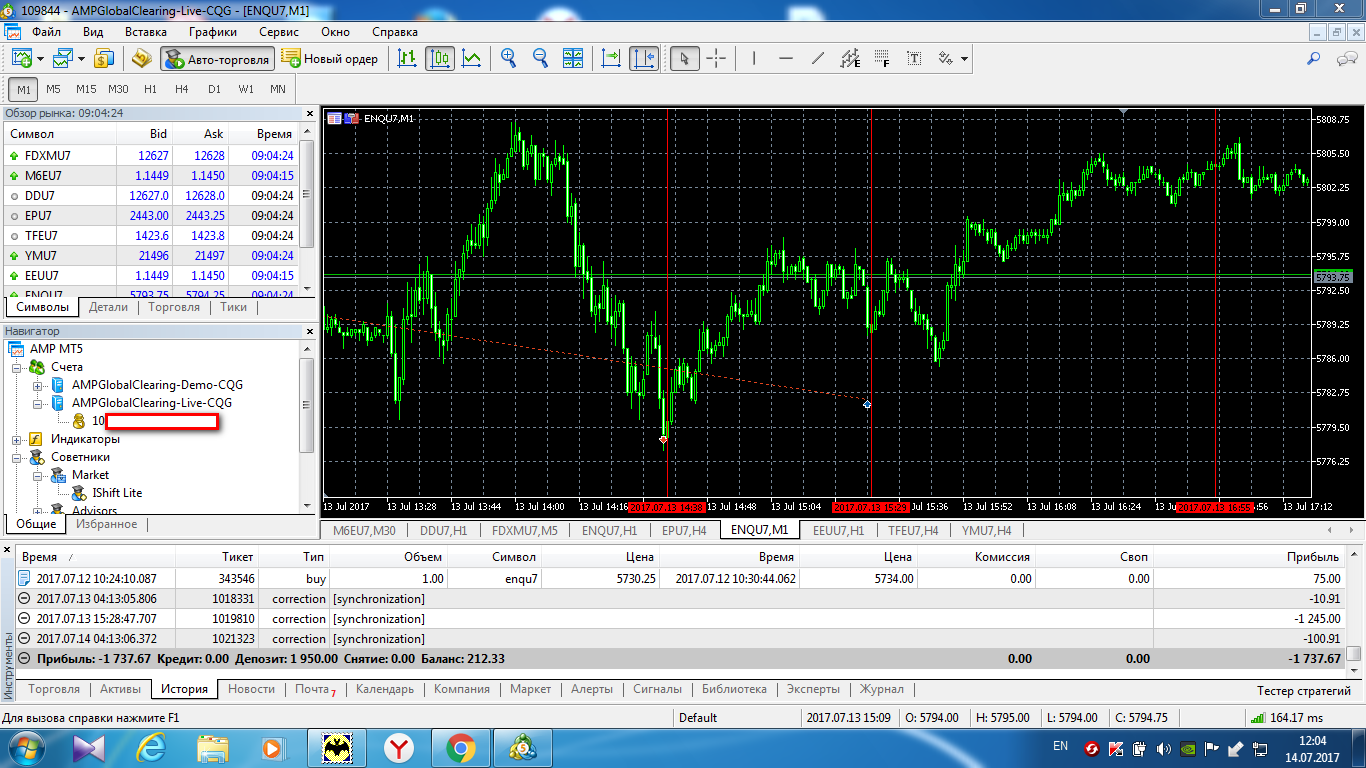Click the connection status bars icon
This screenshot has width=1366, height=768.
coord(1256,717)
